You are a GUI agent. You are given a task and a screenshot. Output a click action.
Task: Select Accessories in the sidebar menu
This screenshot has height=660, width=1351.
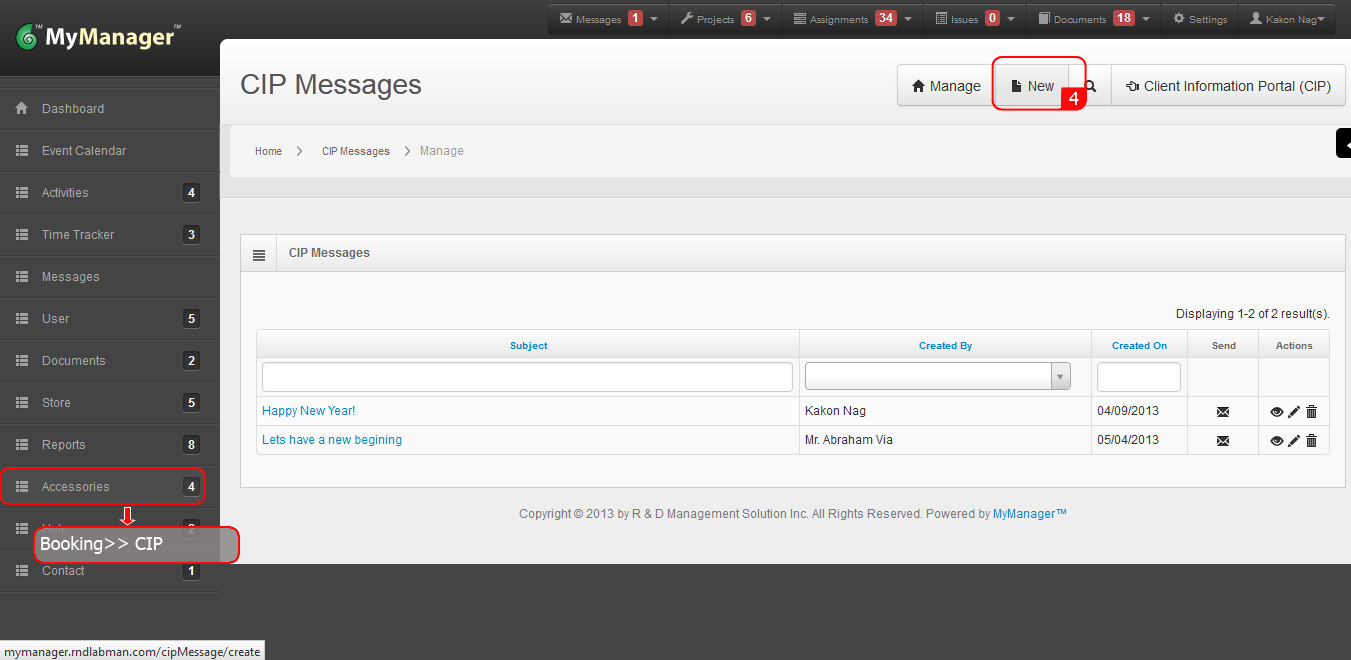point(76,487)
